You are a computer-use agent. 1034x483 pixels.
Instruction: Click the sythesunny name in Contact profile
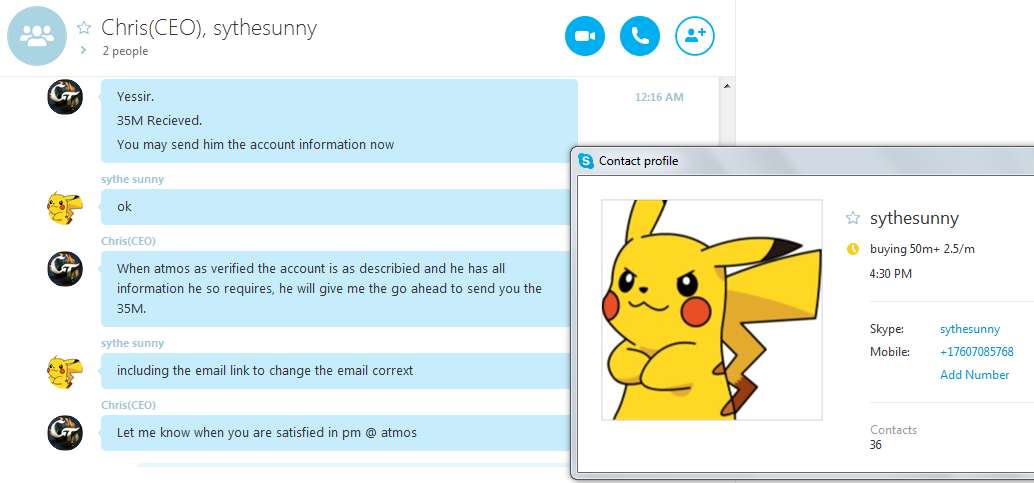pos(915,218)
